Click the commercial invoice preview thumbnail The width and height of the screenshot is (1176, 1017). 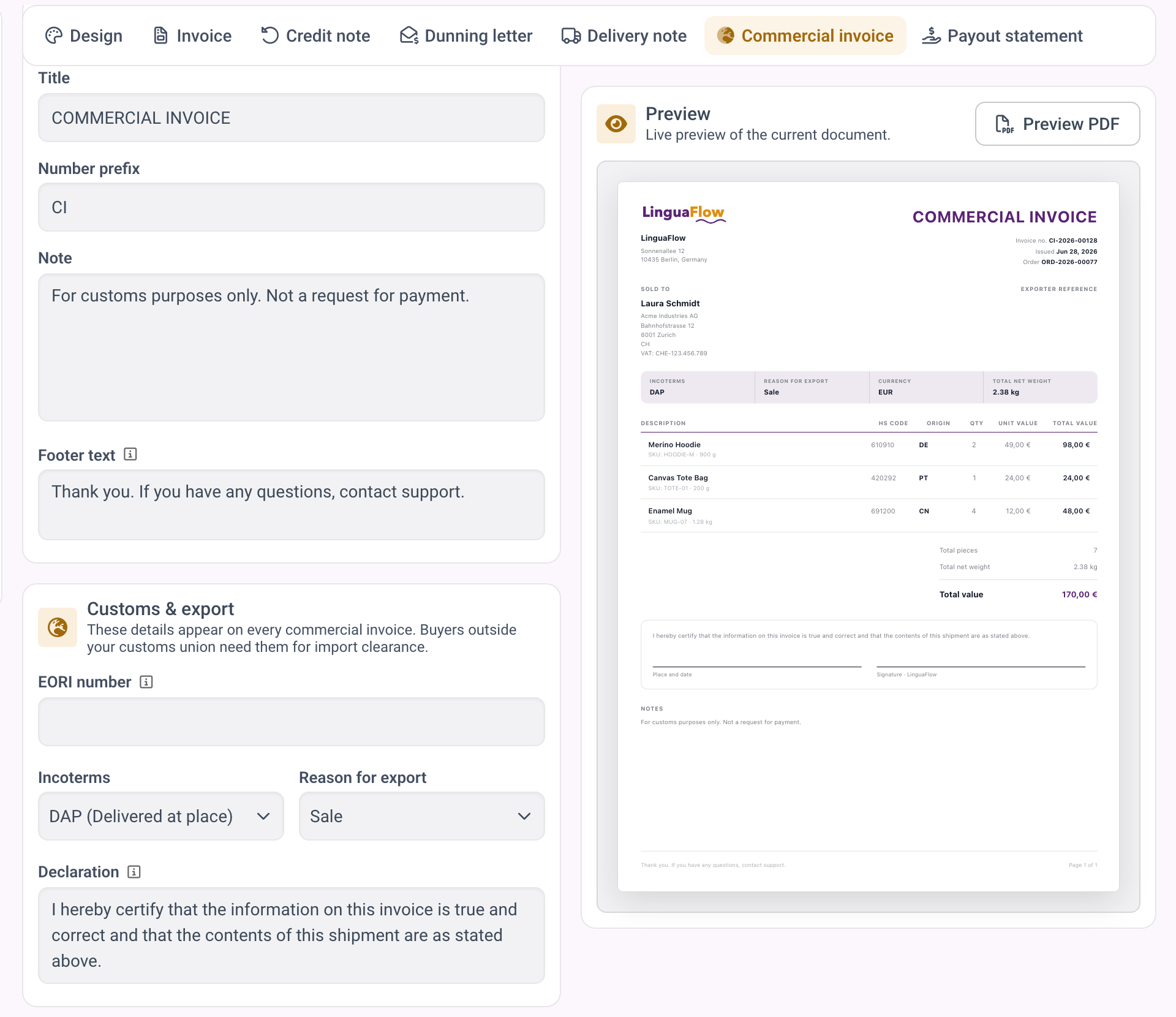pyautogui.click(x=868, y=537)
